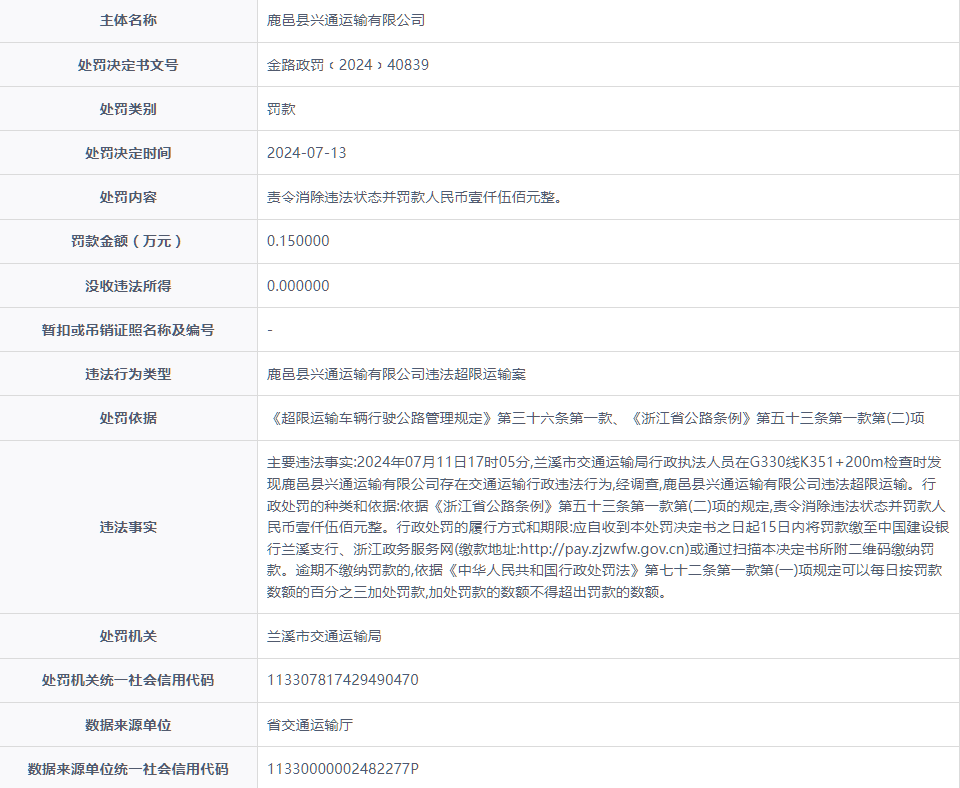This screenshot has width=960, height=788.
Task: Click violation type 鹿邑县兴通运输有限公司违法超限运输案
Action: point(397,374)
